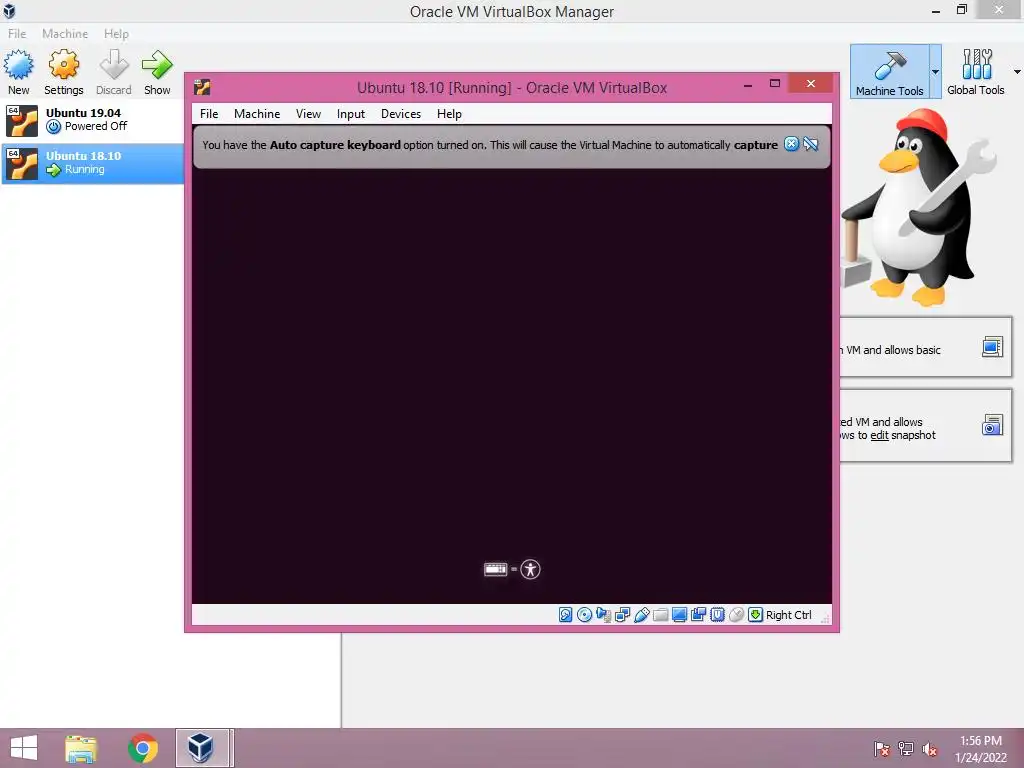Open Machine menu in Ubuntu 18.10 window
The image size is (1024, 768).
coord(257,114)
